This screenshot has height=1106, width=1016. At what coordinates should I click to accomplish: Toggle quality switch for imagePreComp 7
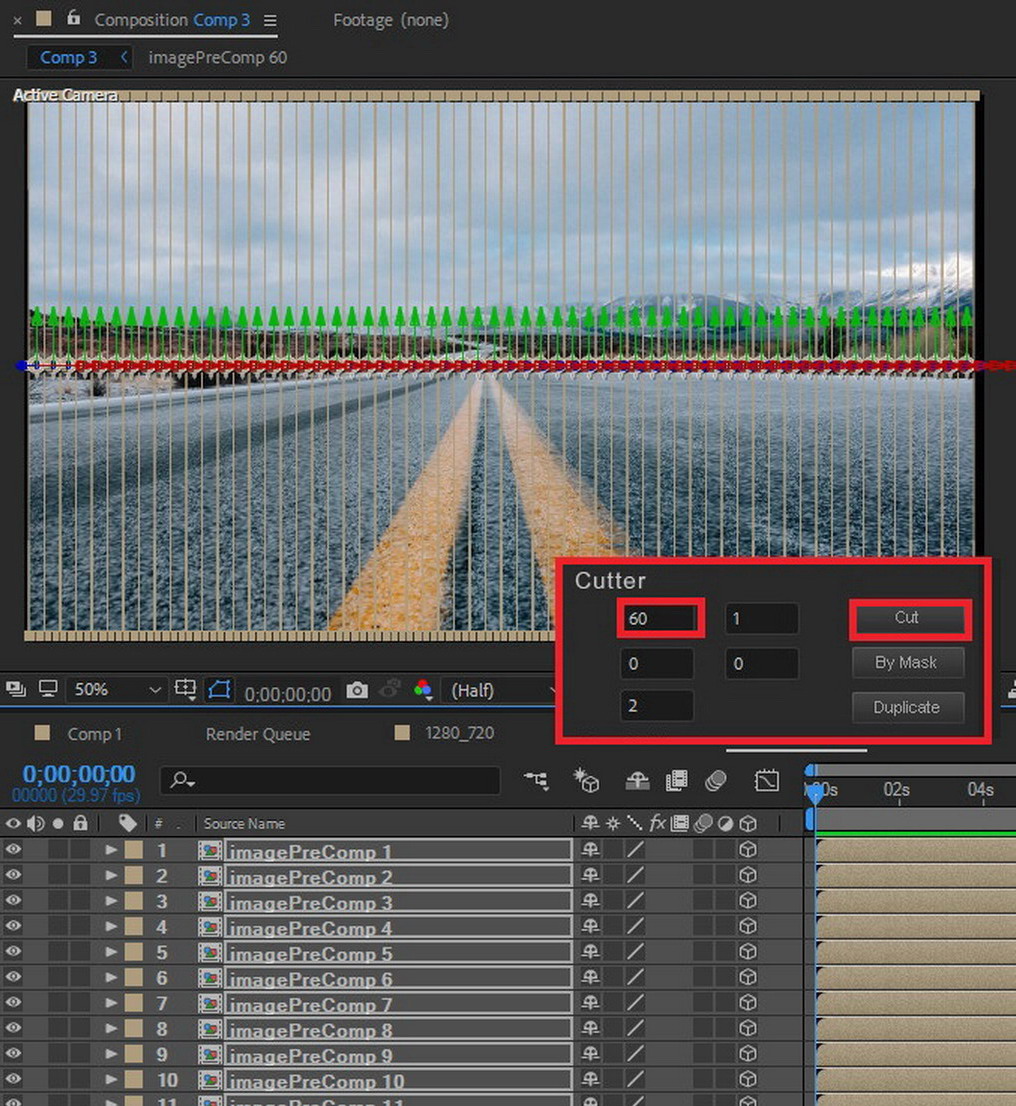[635, 1002]
